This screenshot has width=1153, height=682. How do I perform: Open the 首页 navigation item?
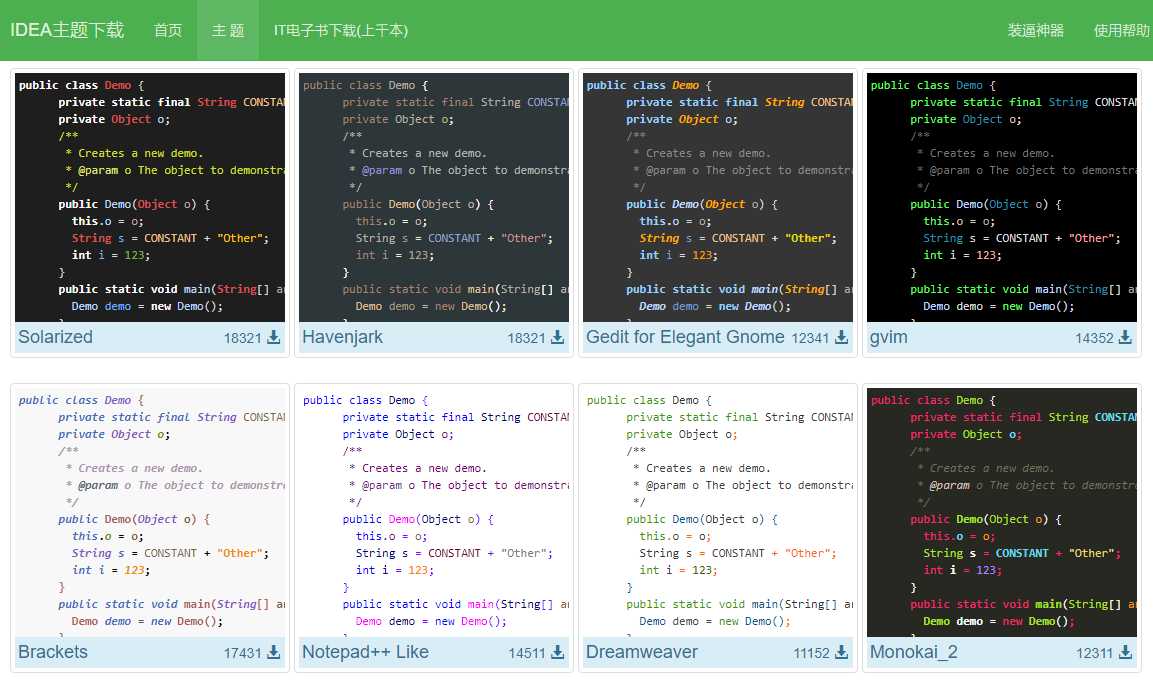click(168, 30)
